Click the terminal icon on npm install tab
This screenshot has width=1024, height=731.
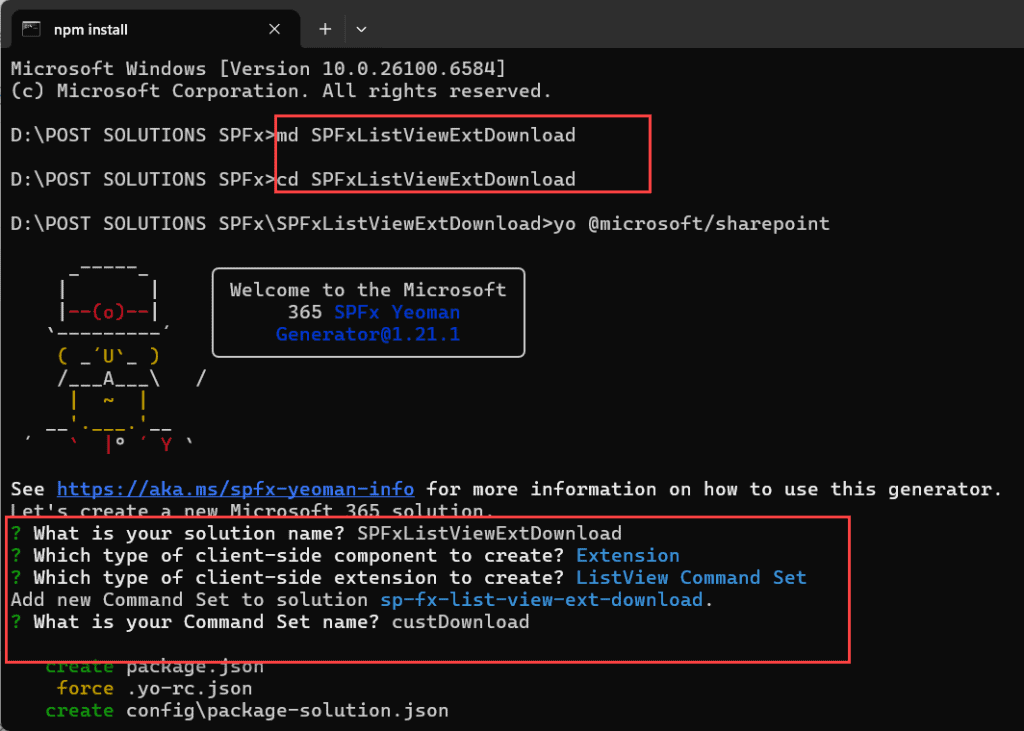(31, 29)
